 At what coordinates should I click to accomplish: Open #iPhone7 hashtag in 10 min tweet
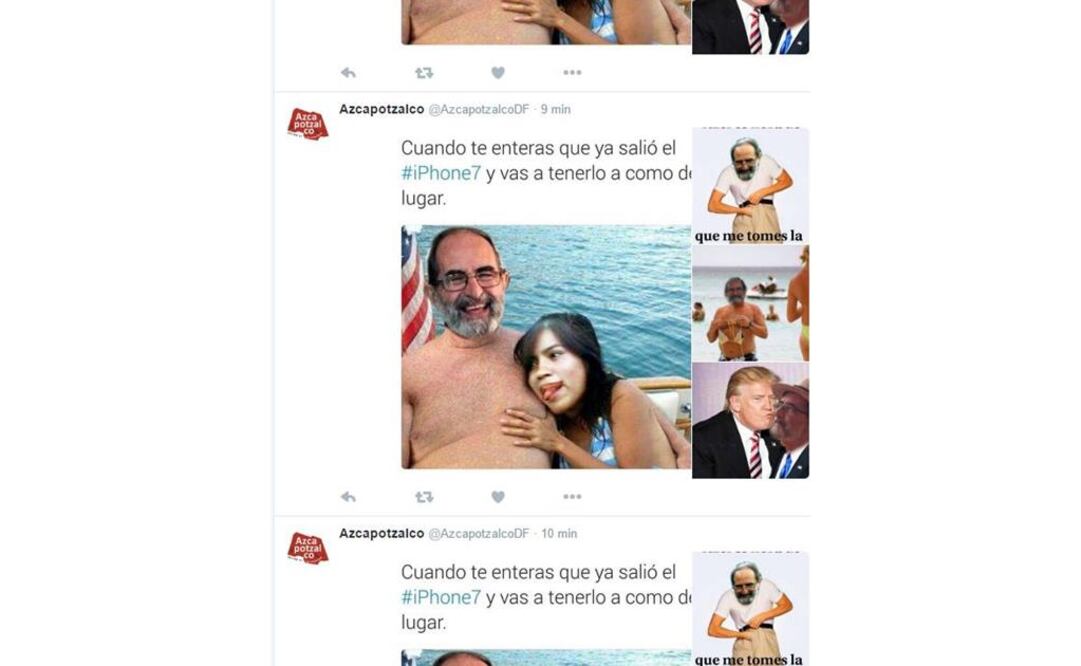[441, 597]
